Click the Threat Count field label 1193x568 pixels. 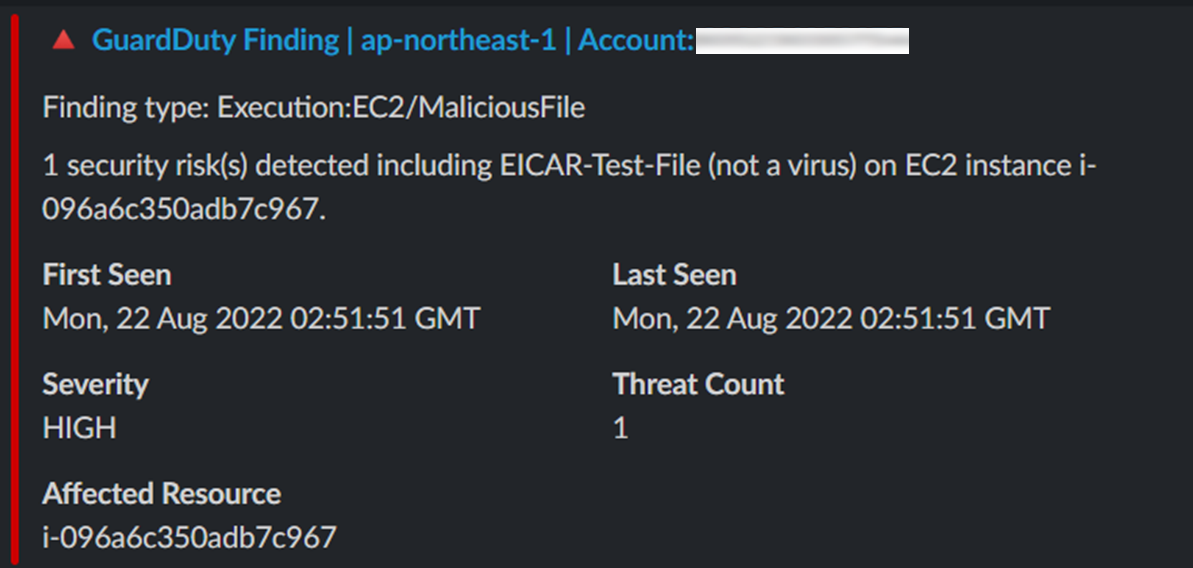[x=698, y=384]
